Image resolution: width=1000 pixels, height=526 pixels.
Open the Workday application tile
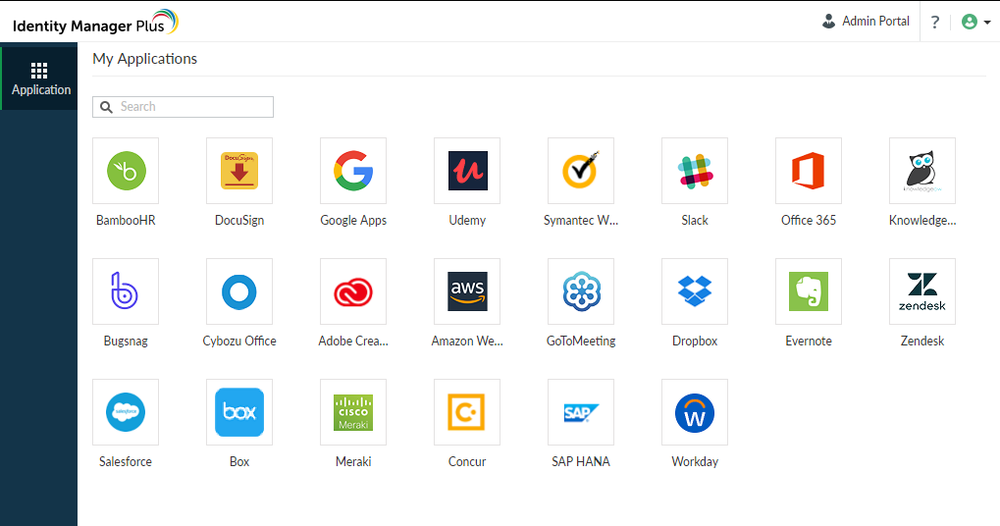point(695,413)
